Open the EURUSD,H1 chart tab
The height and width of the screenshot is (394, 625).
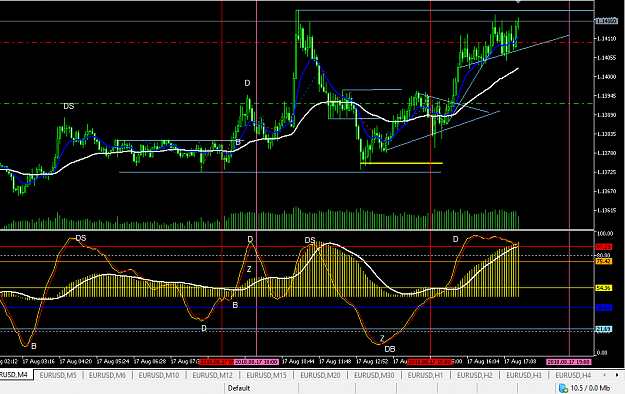pyautogui.click(x=425, y=375)
